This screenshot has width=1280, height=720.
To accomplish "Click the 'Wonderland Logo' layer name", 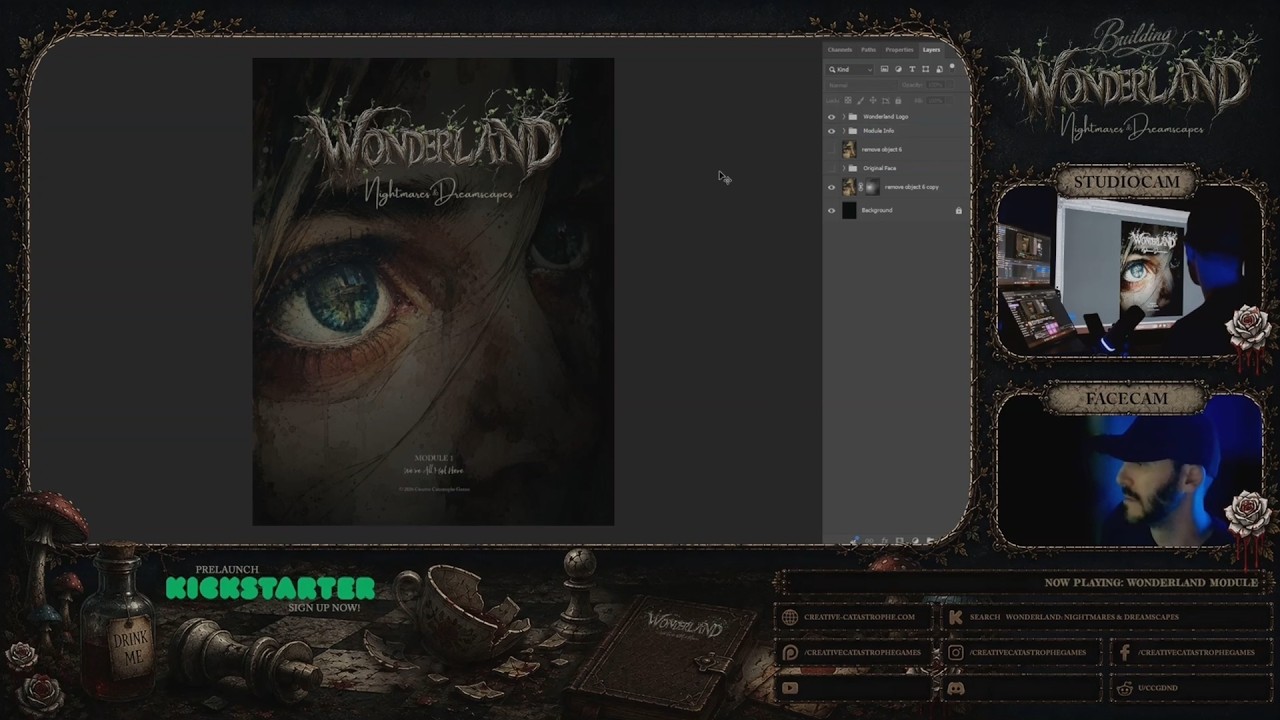I will (x=885, y=117).
